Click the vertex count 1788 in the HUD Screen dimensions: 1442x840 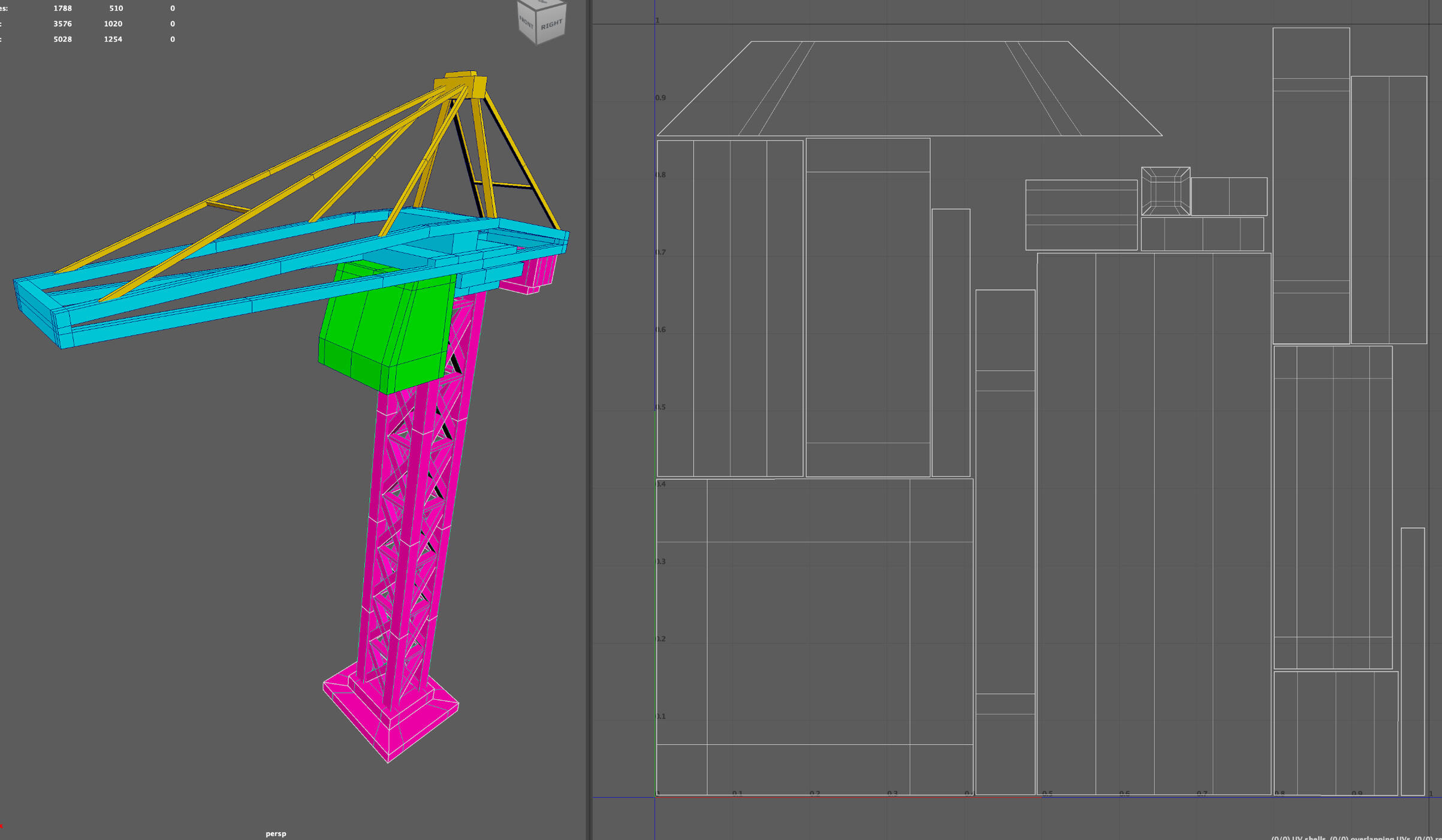point(62,8)
